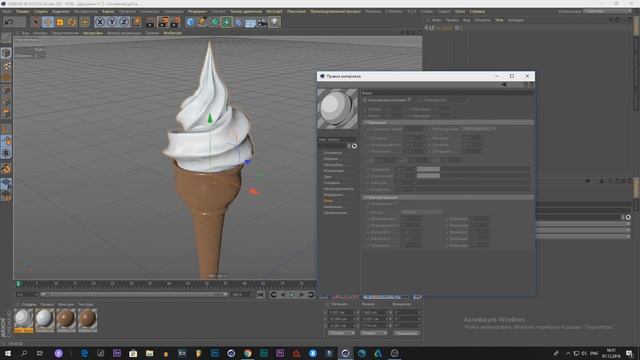This screenshot has width=640, height=360.
Task: Click the round button below the material name
Action: (x=354, y=146)
